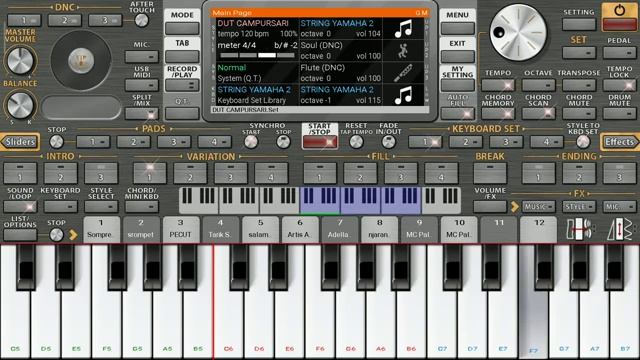Select keyboard set tab 5 salam
Image resolution: width=640 pixels, height=360 pixels.
260,229
